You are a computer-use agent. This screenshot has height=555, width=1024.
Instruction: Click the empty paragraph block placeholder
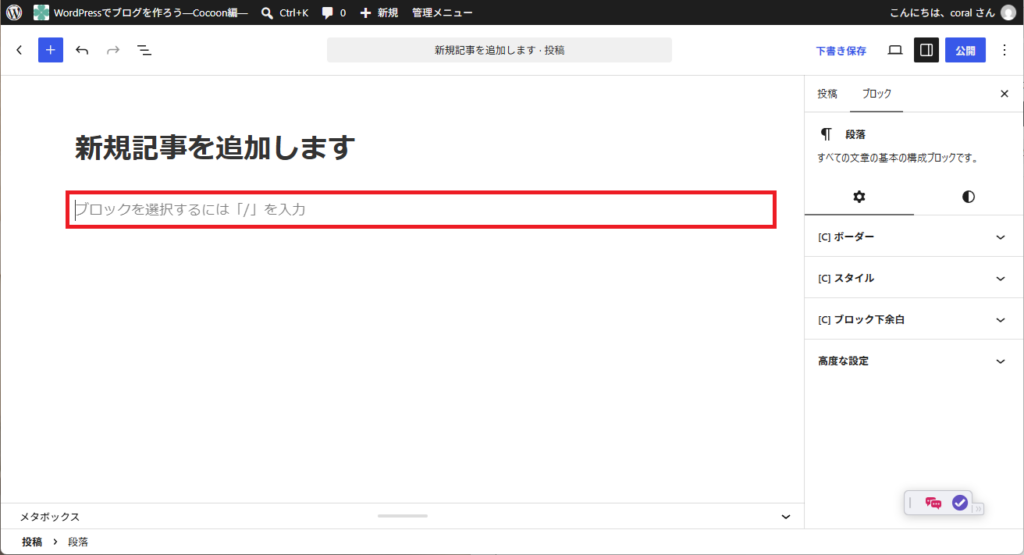click(421, 210)
